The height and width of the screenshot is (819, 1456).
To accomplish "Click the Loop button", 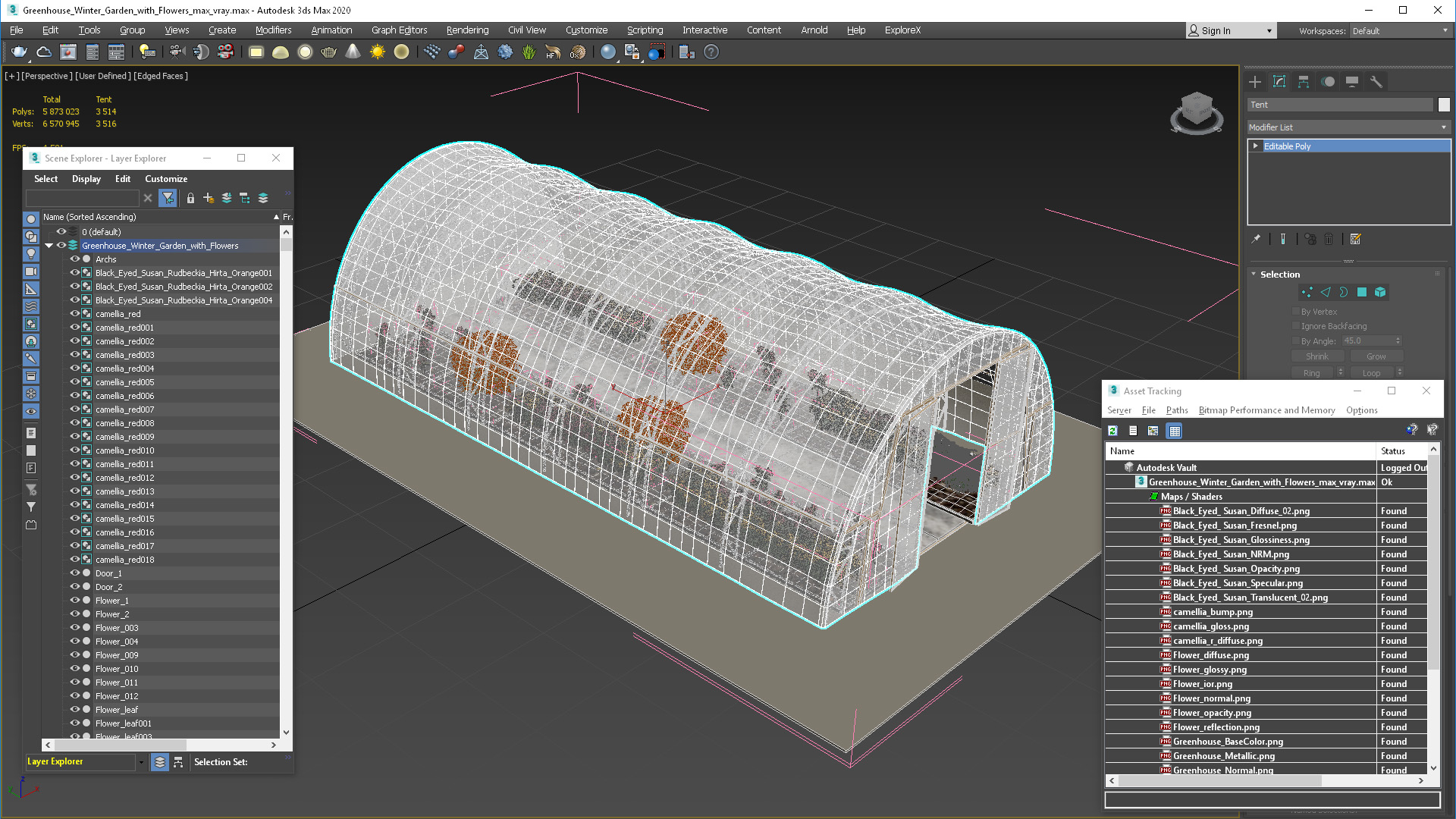I will (x=1371, y=373).
